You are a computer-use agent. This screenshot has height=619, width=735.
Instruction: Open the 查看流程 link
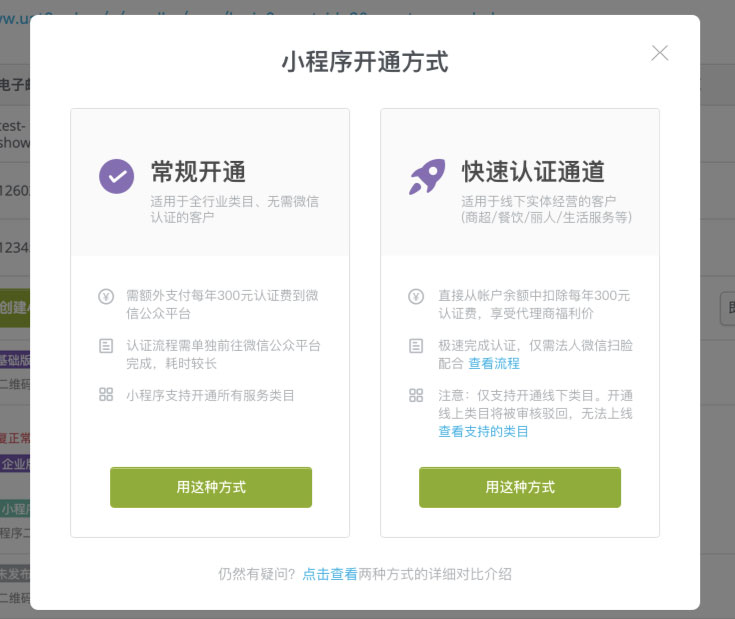494,363
